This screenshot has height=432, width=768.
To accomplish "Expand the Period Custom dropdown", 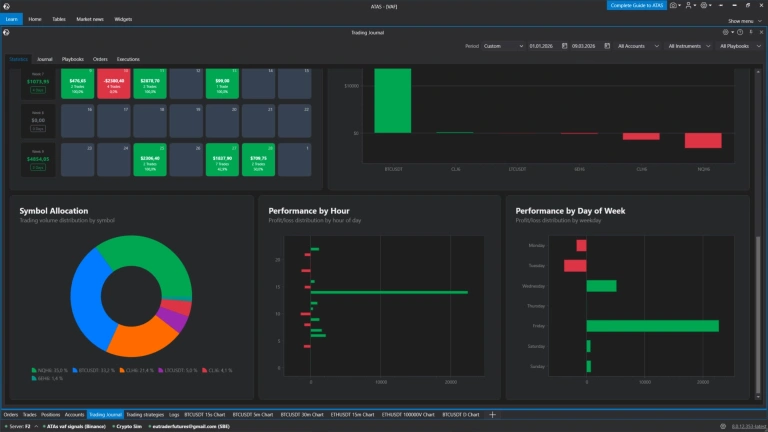I will tap(503, 46).
